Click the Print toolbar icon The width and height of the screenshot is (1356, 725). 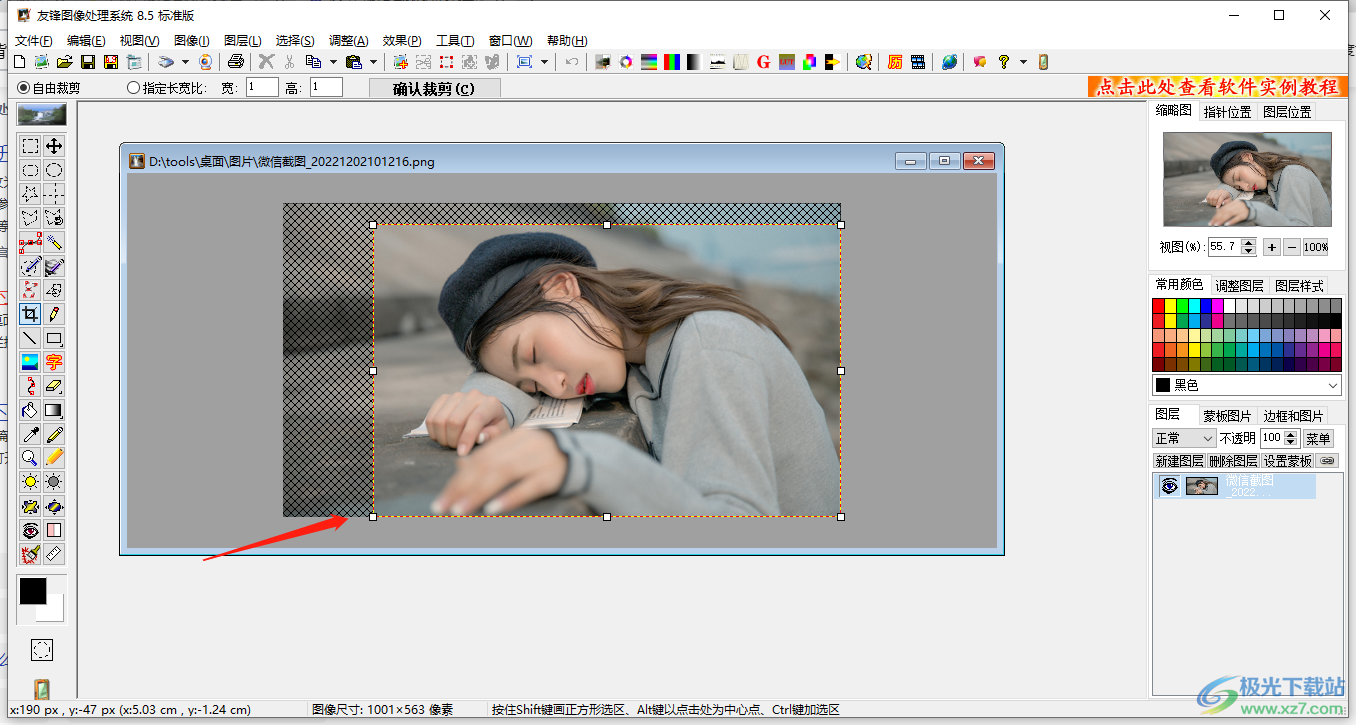[x=235, y=62]
